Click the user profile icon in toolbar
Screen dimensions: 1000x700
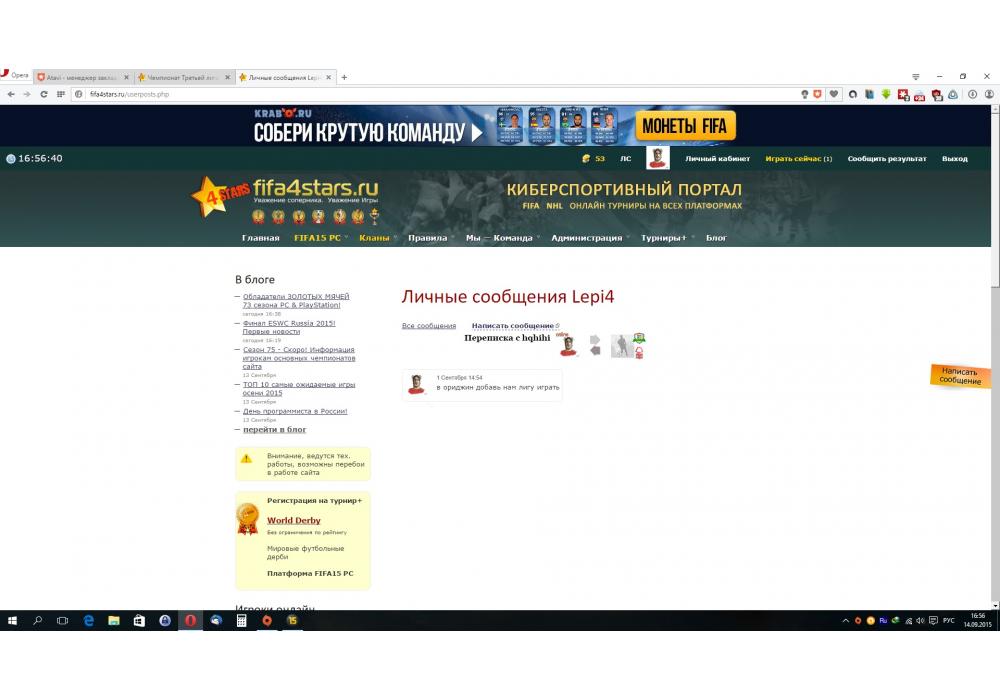point(989,94)
